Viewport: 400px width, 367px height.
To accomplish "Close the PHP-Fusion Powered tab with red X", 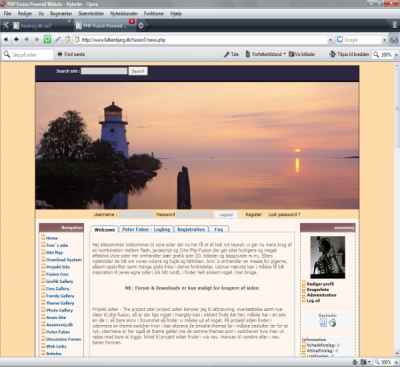I will (132, 22).
